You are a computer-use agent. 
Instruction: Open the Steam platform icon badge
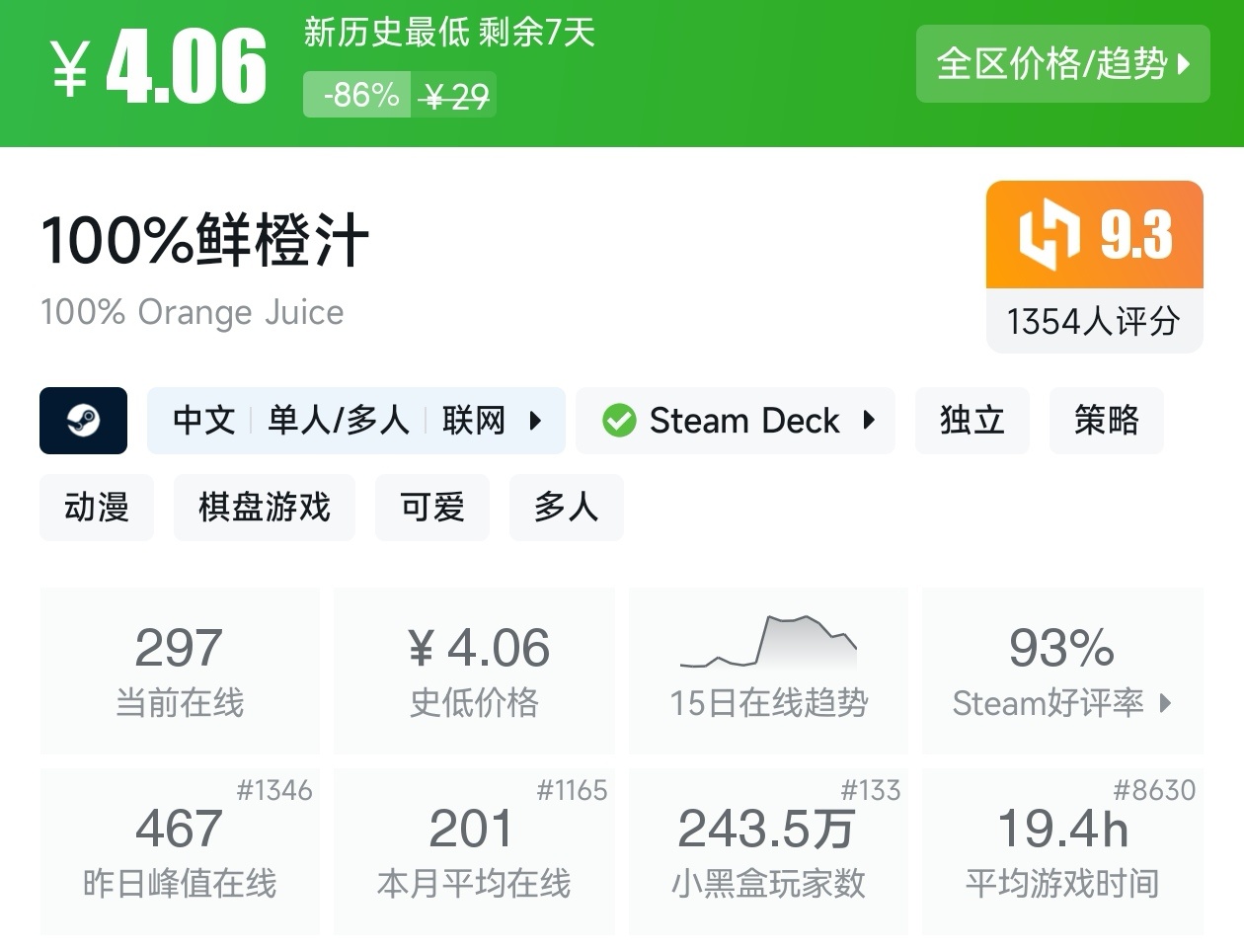pos(83,421)
